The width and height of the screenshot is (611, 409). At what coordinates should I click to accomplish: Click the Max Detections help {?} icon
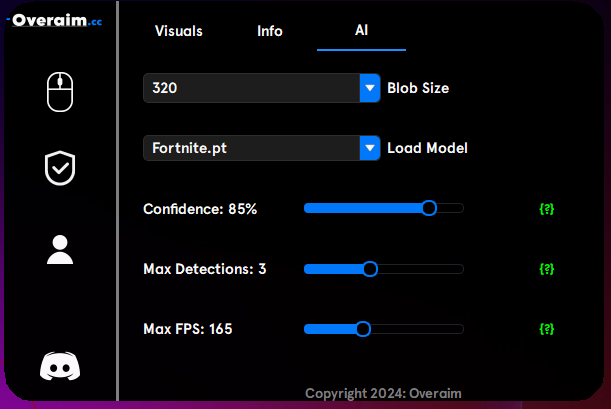pos(547,269)
